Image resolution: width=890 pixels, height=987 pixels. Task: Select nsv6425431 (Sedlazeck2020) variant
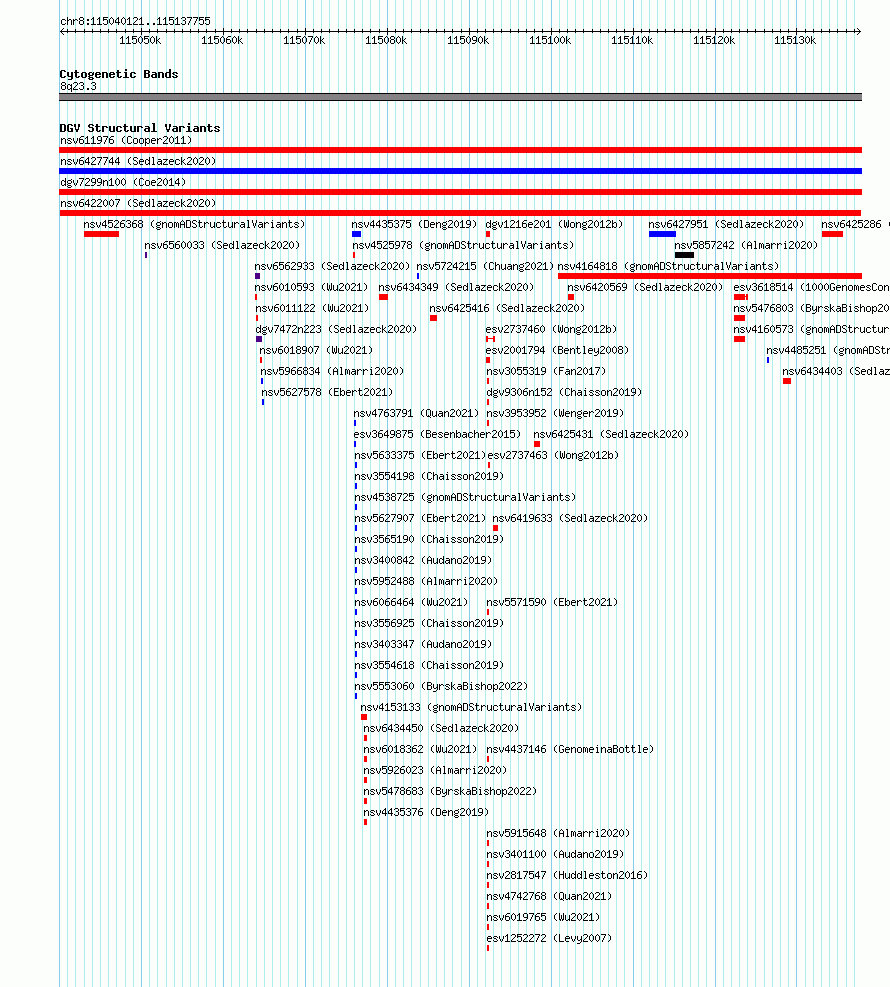pos(611,434)
